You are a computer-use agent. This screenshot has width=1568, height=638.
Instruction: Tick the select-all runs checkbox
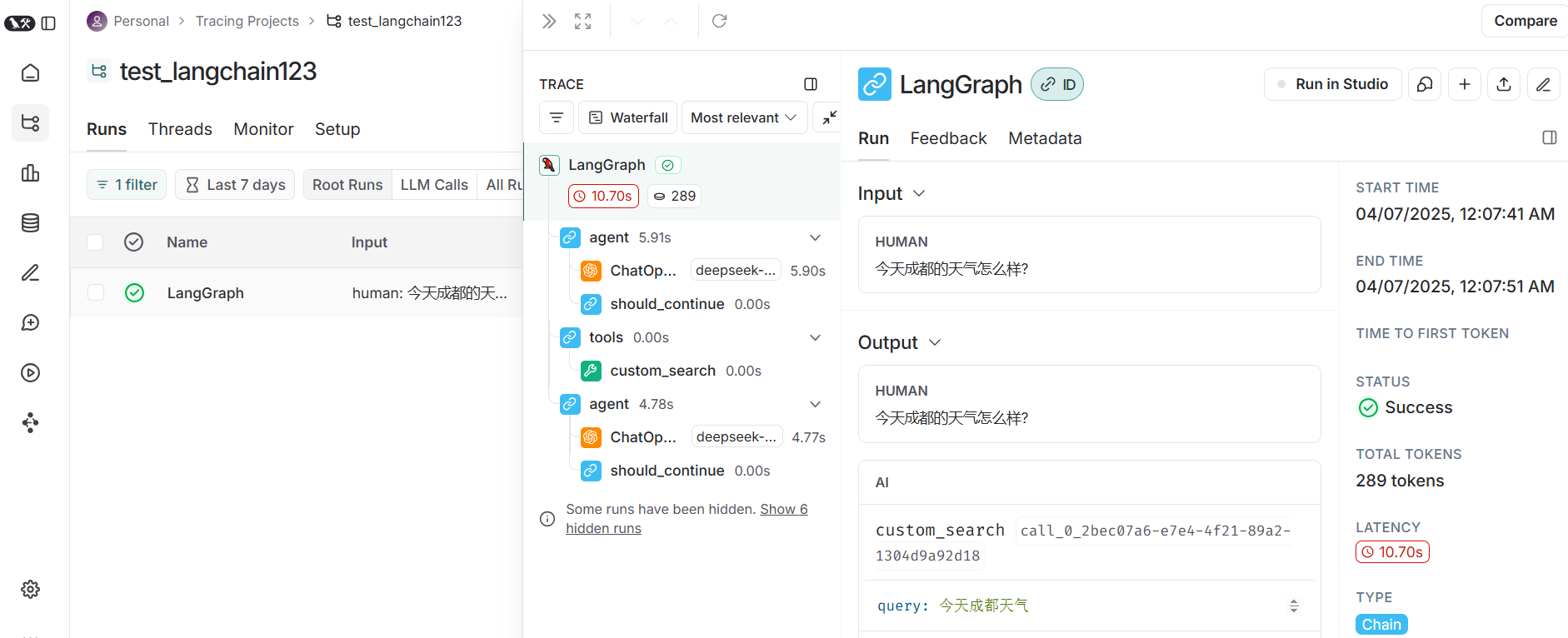(x=96, y=242)
